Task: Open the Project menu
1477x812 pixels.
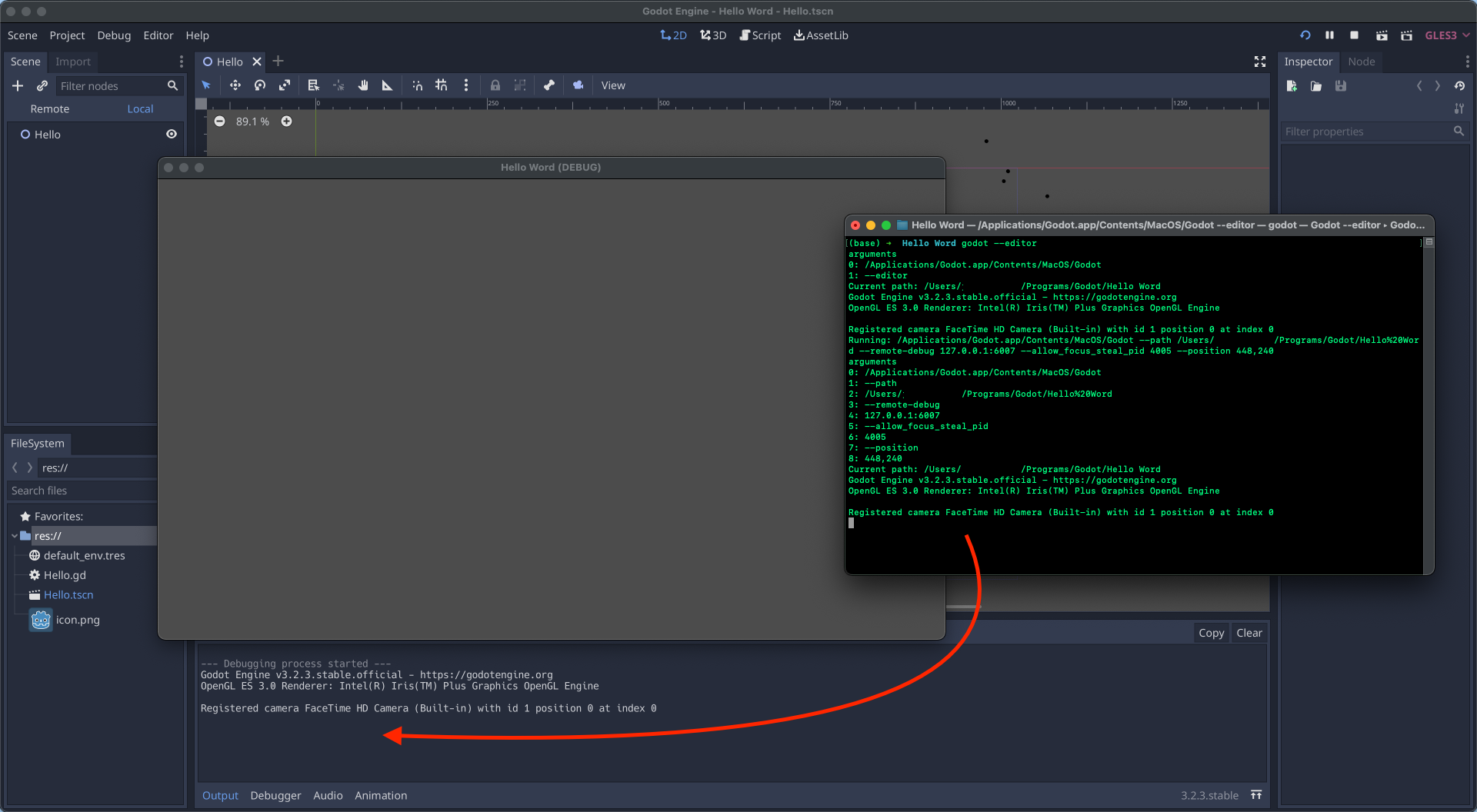Action: tap(67, 35)
